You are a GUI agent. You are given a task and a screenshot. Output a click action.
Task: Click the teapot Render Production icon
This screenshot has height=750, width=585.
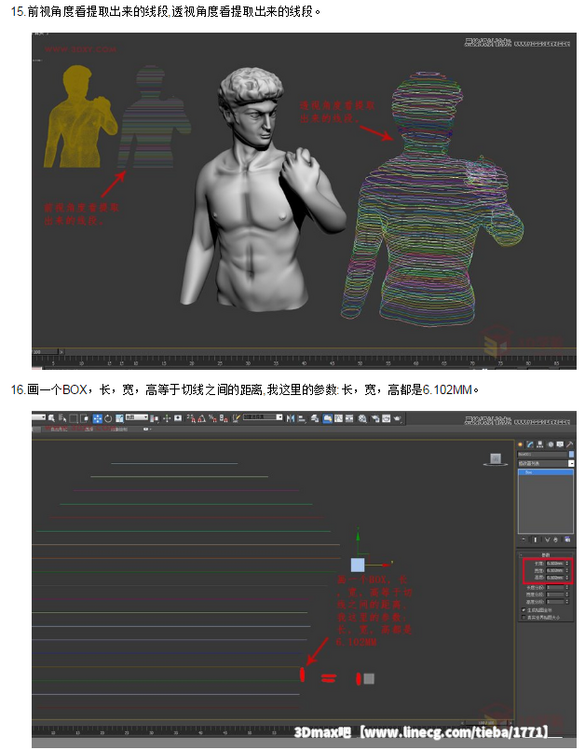[397, 418]
